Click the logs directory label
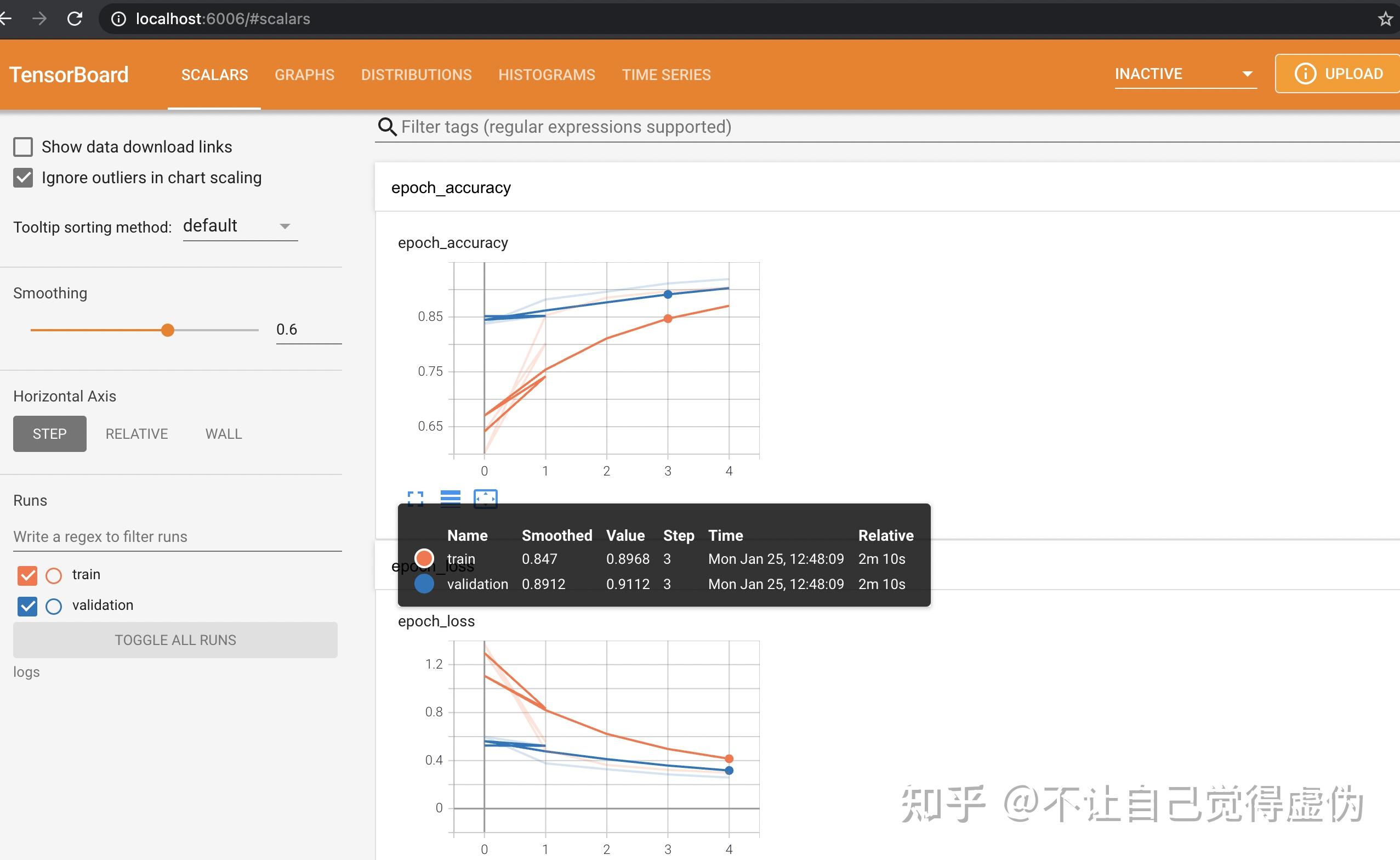Screen dimensions: 1400x860 (27, 672)
